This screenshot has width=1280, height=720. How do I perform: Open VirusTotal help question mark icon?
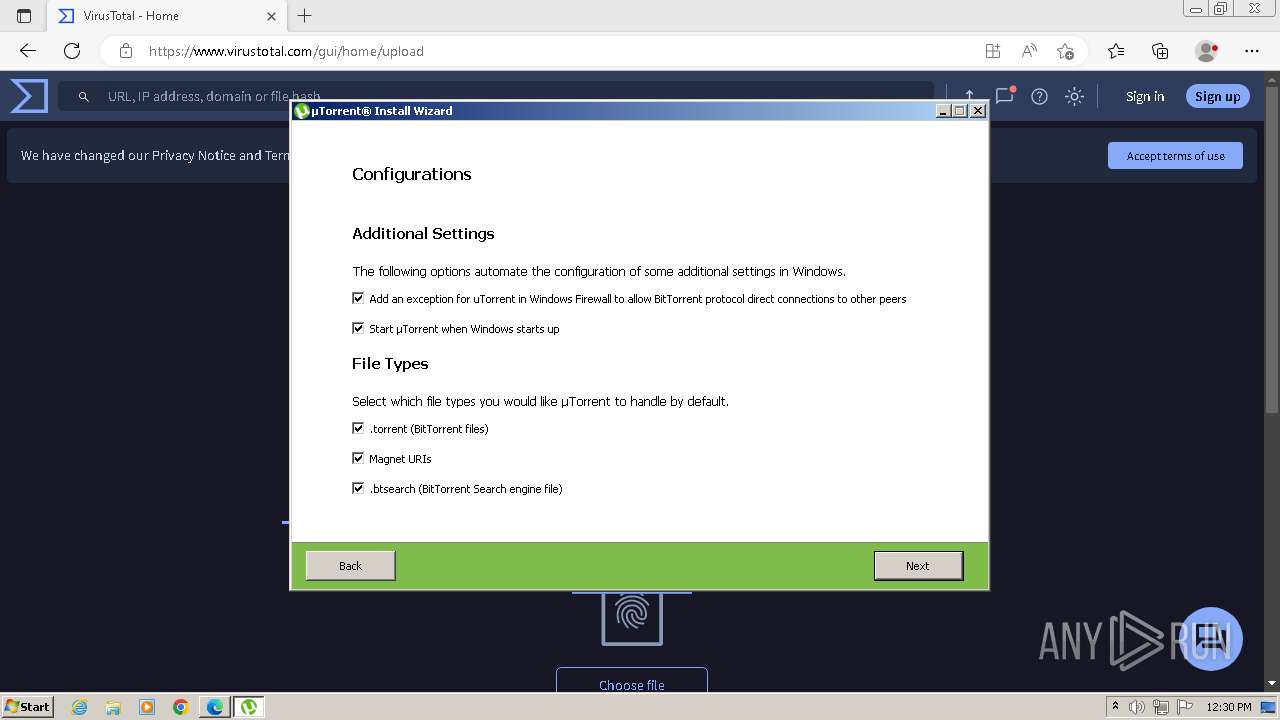pos(1039,96)
